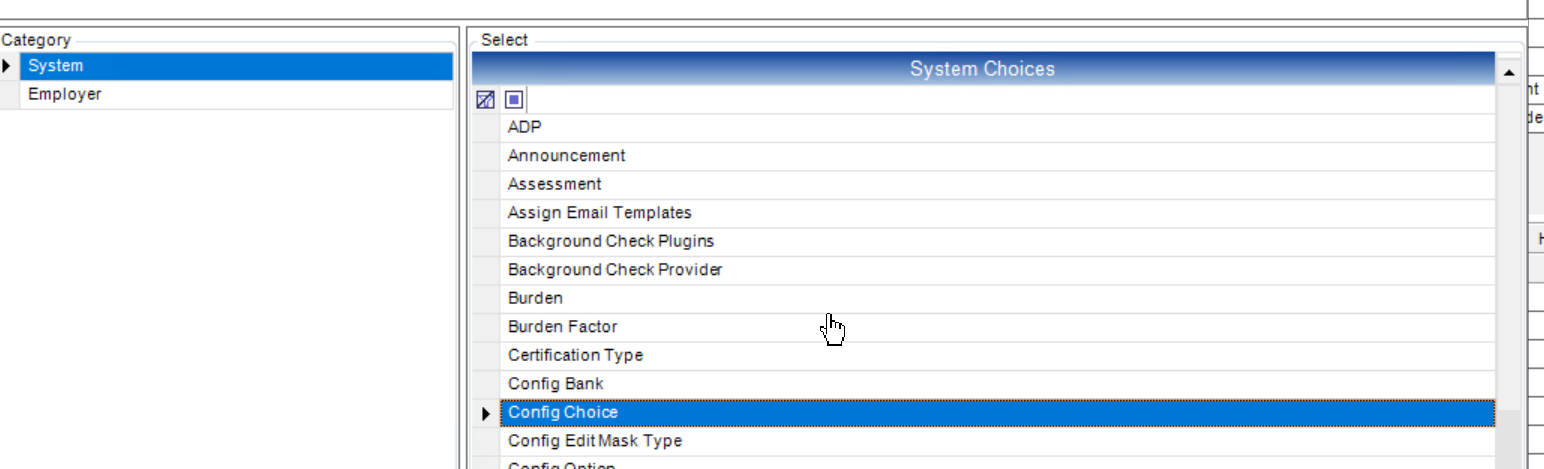Select the Employer category
Viewport: 1544px width, 469px height.
(236, 95)
